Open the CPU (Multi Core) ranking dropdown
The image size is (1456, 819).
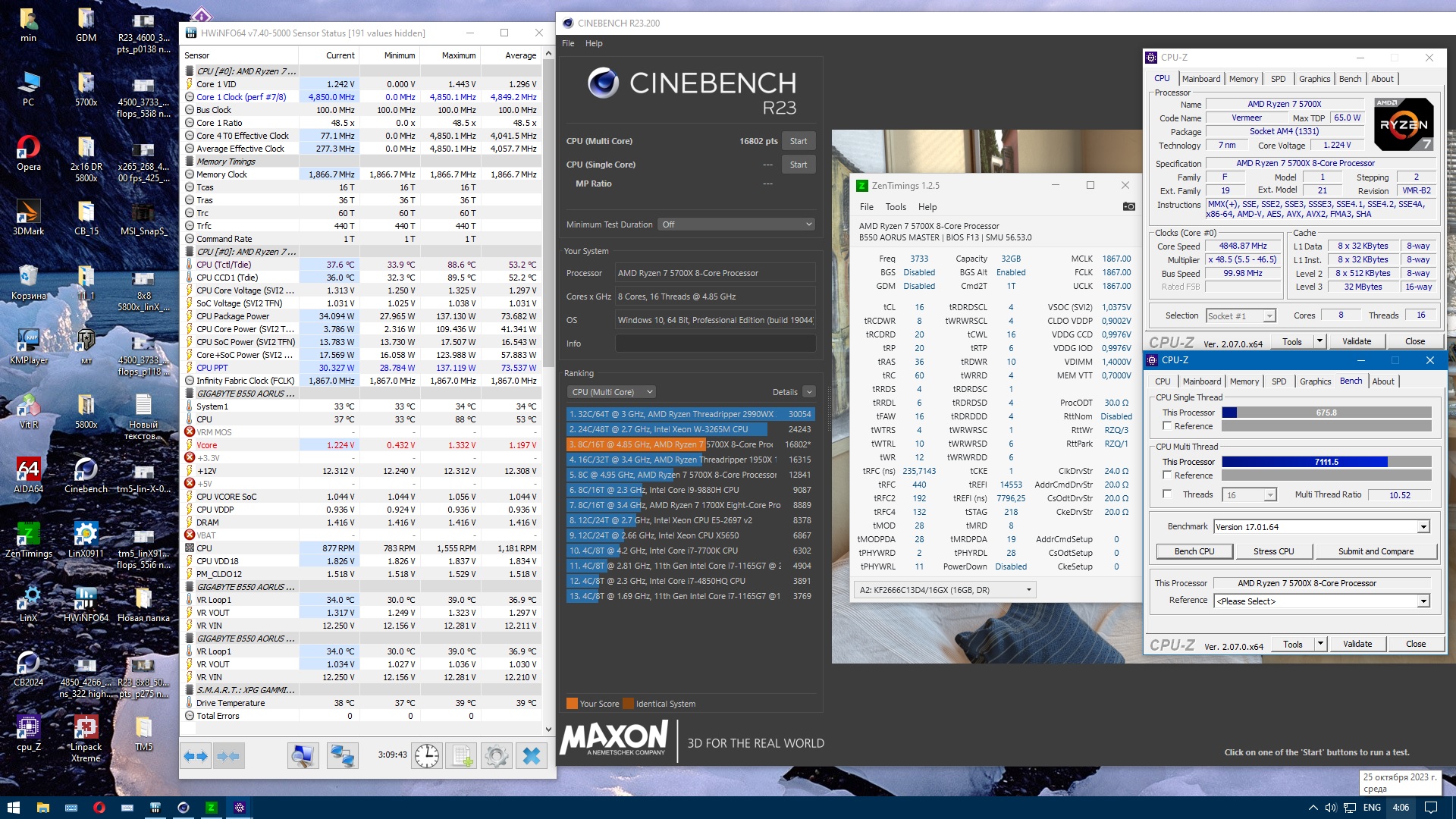(611, 392)
